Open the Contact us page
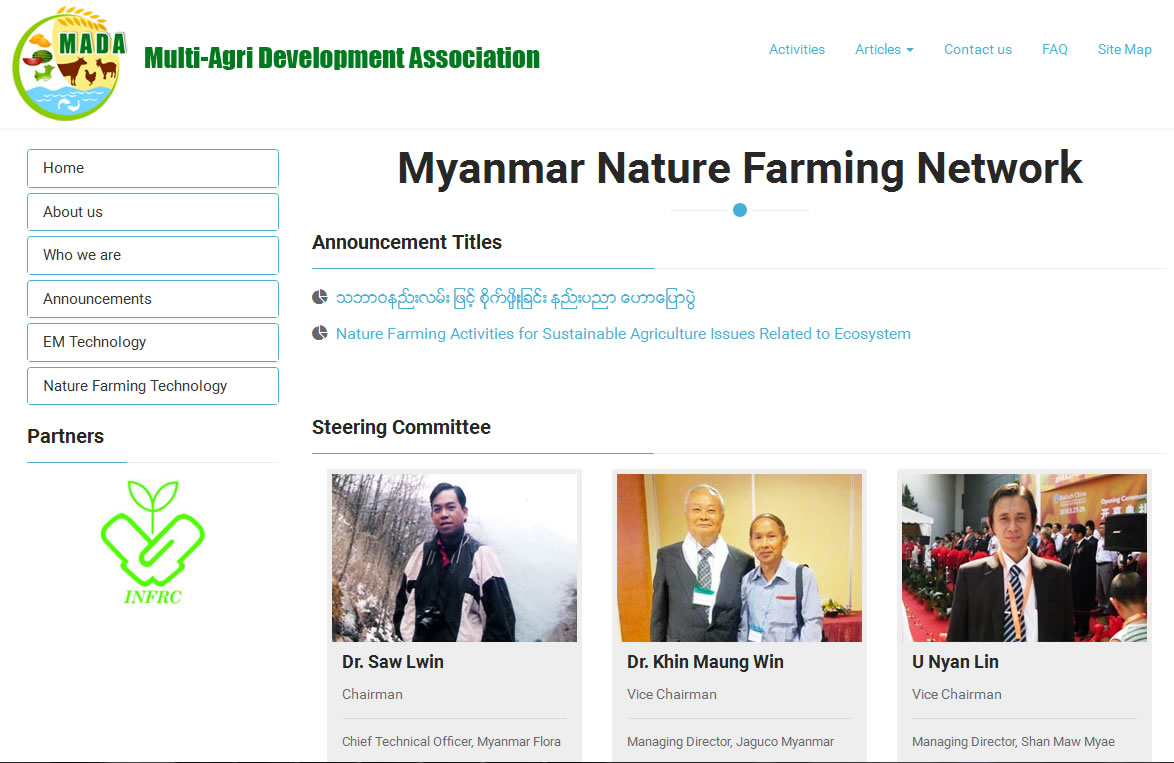The image size is (1174, 763). (x=977, y=49)
